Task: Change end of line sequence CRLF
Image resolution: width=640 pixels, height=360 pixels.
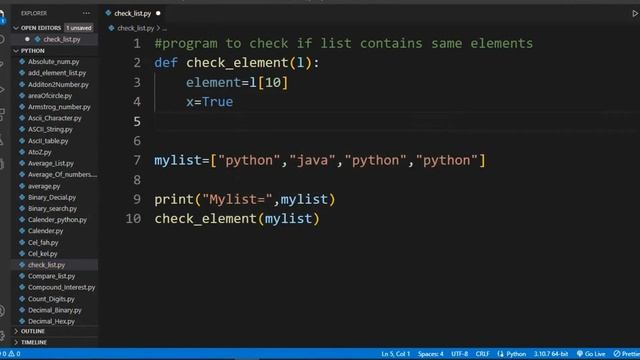Action: [482, 353]
